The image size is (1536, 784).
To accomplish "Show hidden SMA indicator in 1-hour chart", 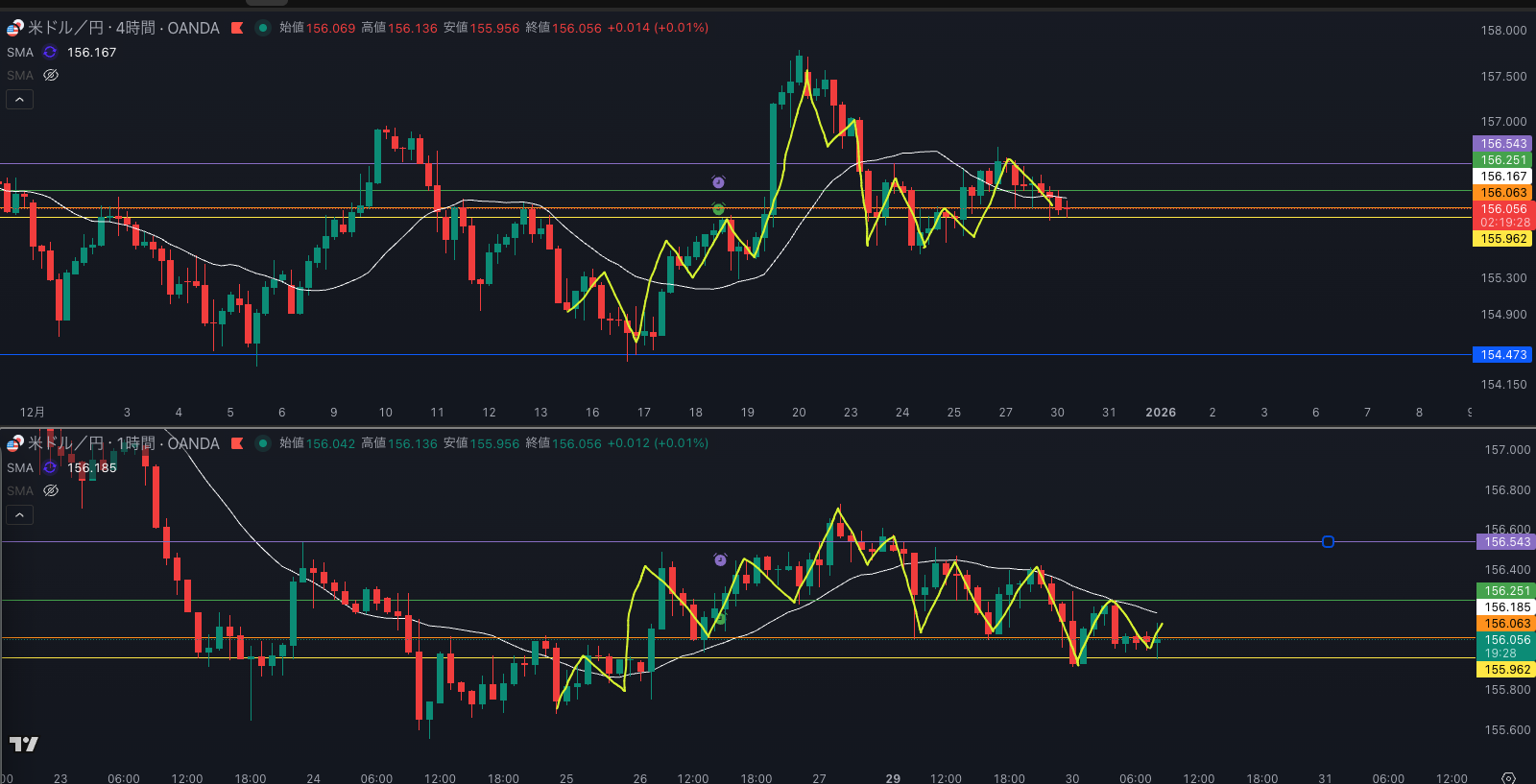I will coord(51,490).
